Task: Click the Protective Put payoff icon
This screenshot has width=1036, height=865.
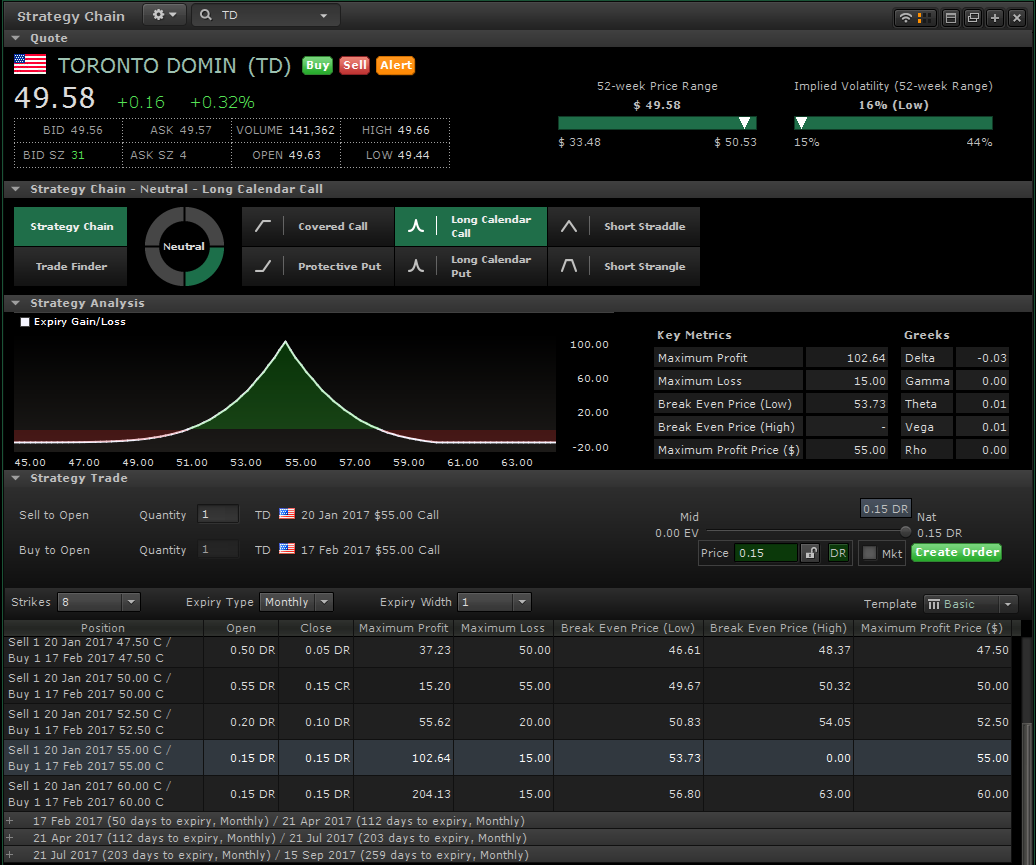Action: pos(263,266)
